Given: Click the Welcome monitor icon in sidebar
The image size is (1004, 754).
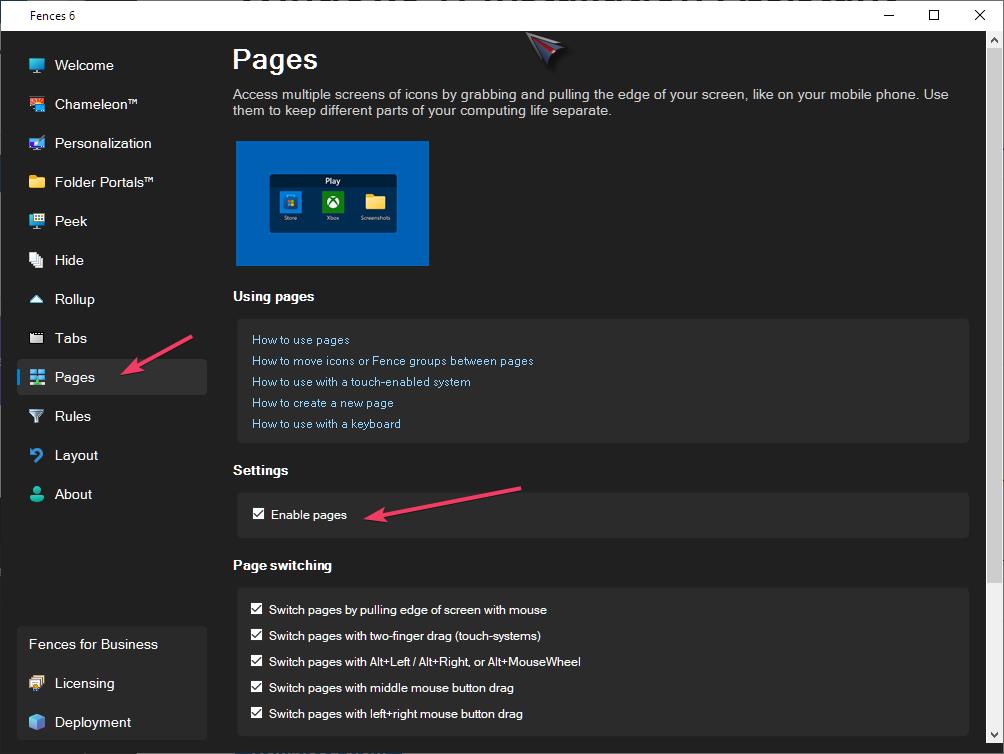Looking at the screenshot, I should [37, 65].
